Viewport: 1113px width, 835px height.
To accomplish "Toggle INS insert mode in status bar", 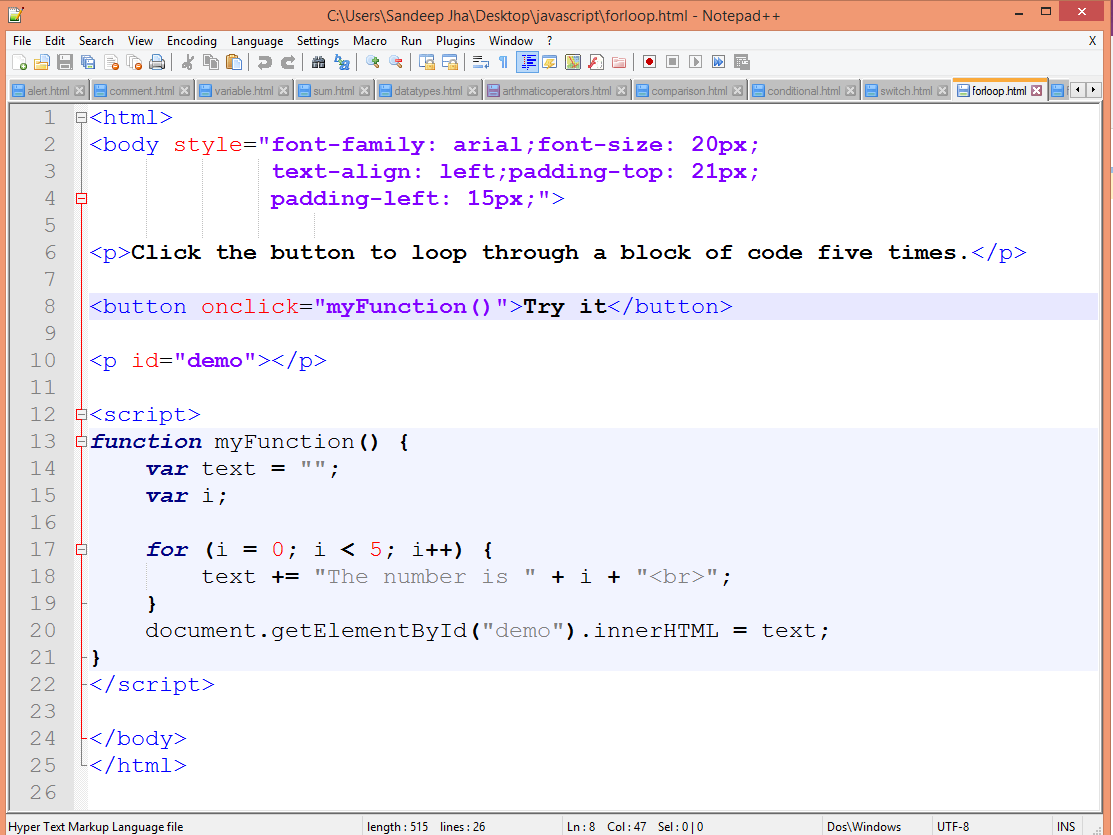I will point(1065,826).
